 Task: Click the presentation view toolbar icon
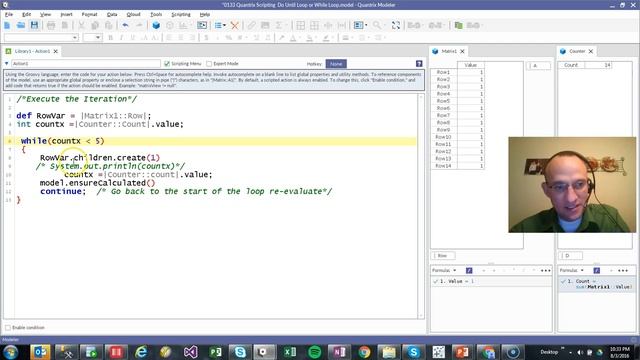coord(202,25)
